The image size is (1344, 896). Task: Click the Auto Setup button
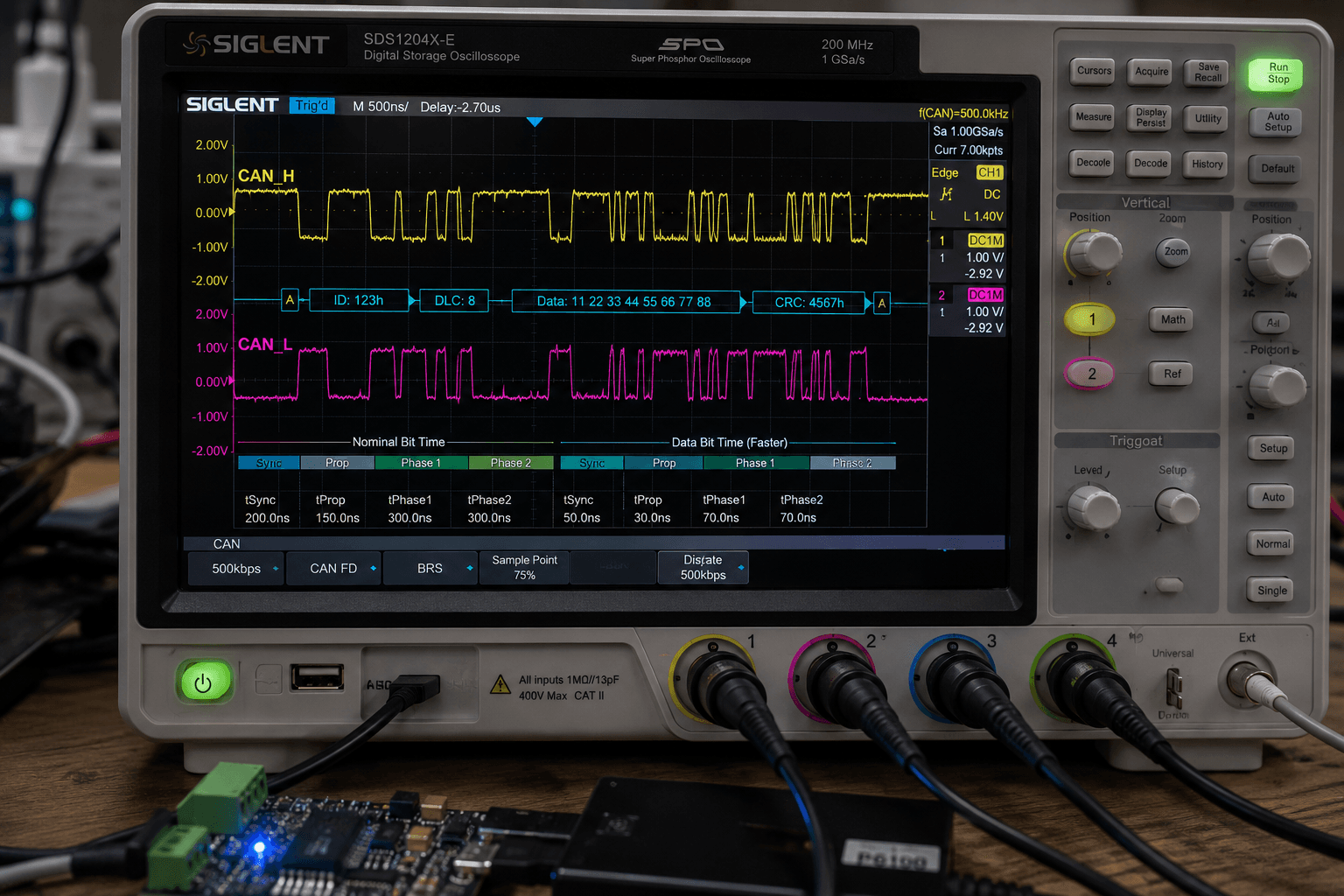pyautogui.click(x=1277, y=122)
